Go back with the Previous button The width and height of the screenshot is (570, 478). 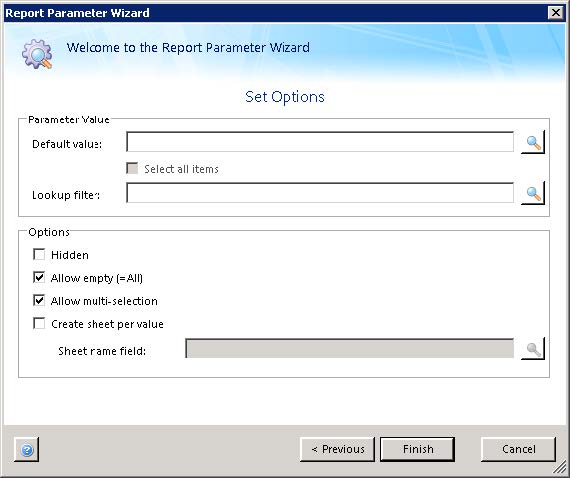(x=337, y=450)
